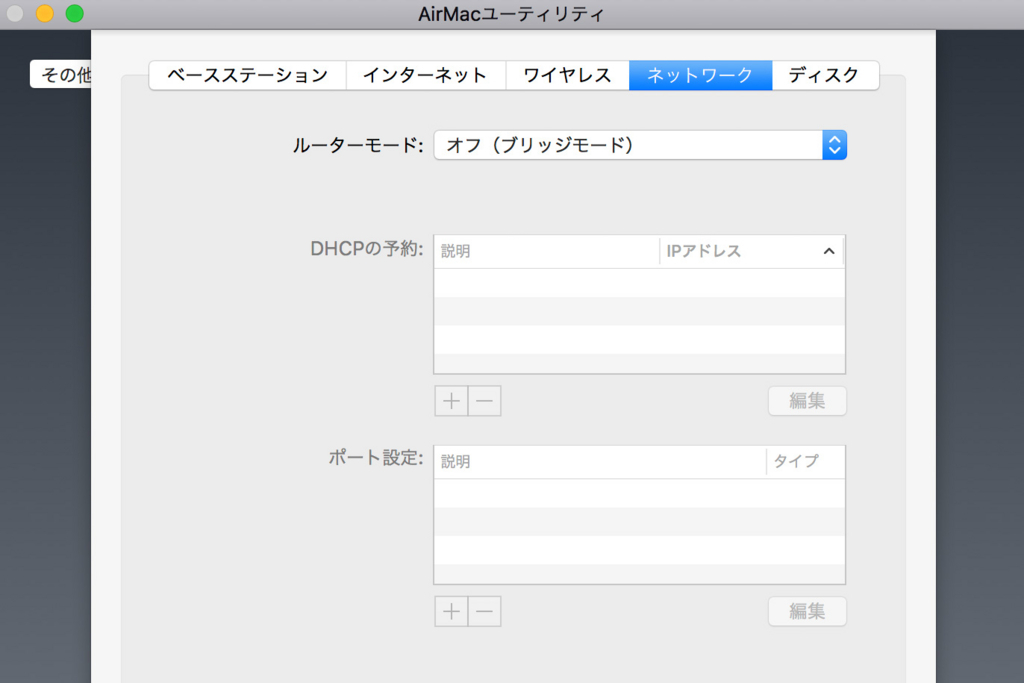Click ポート設定 説明 column header

[600, 462]
